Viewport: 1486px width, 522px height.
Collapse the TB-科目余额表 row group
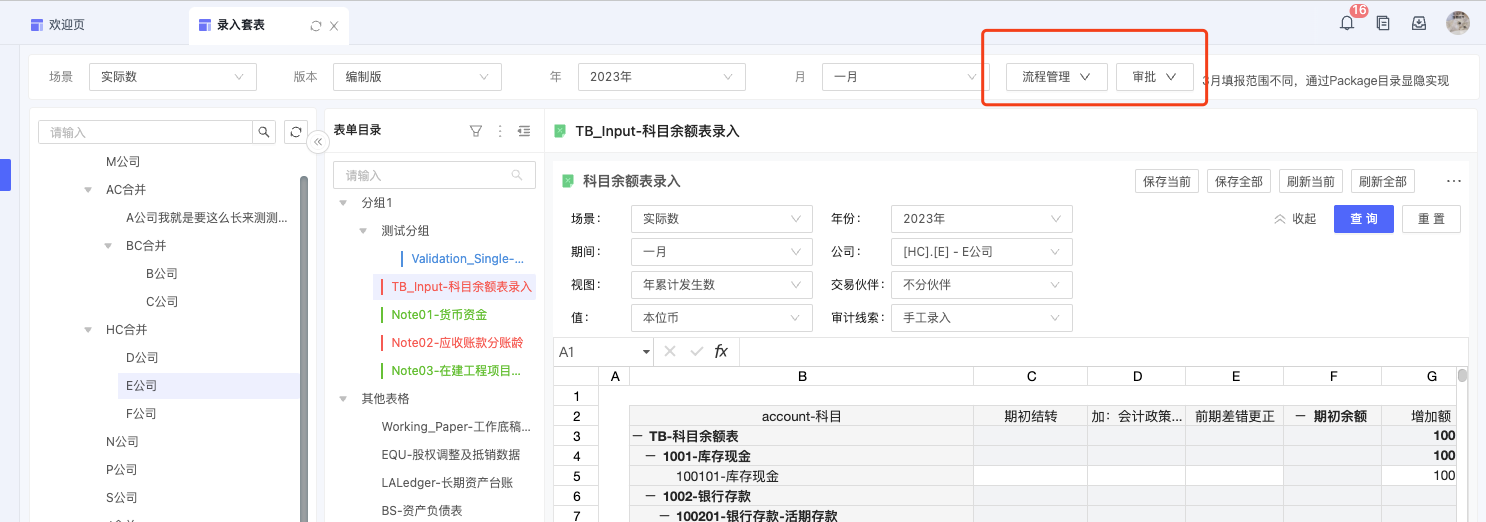637,436
